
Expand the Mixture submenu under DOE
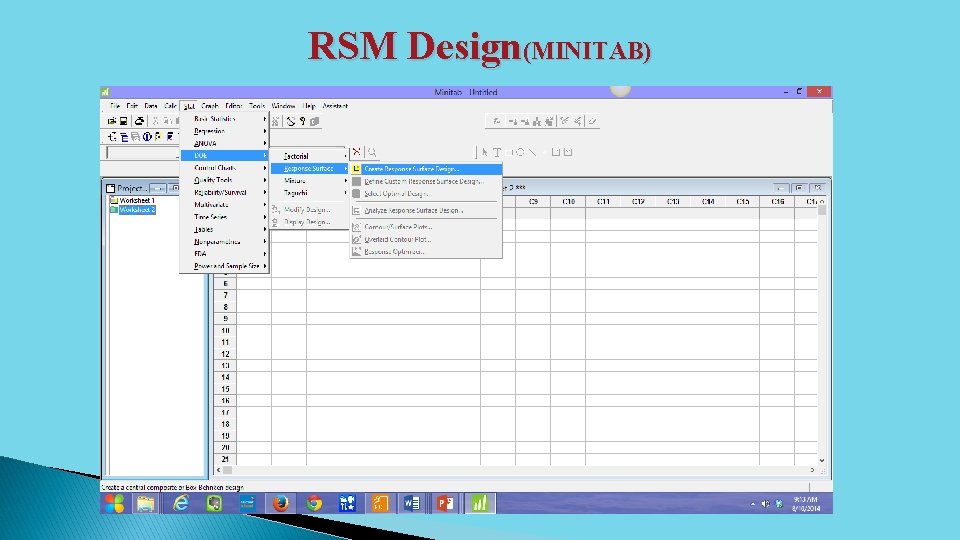coord(309,181)
